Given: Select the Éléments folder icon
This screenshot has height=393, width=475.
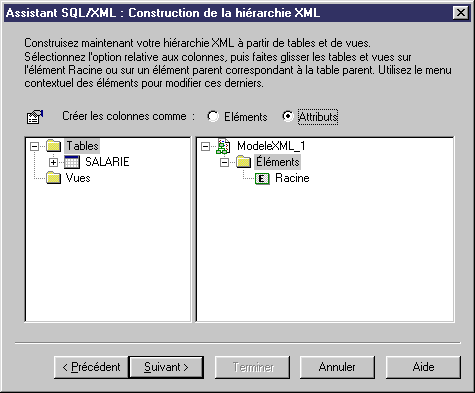Looking at the screenshot, I should tap(244, 162).
